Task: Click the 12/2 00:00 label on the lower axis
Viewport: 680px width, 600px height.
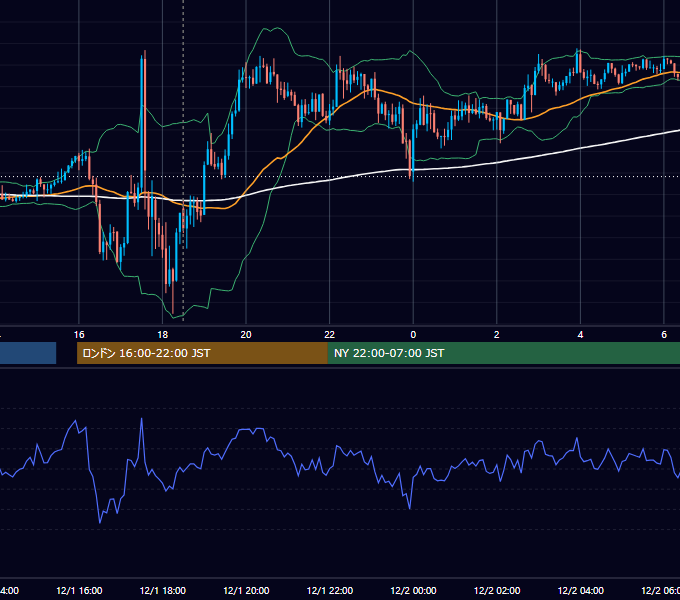Action: coord(413,590)
